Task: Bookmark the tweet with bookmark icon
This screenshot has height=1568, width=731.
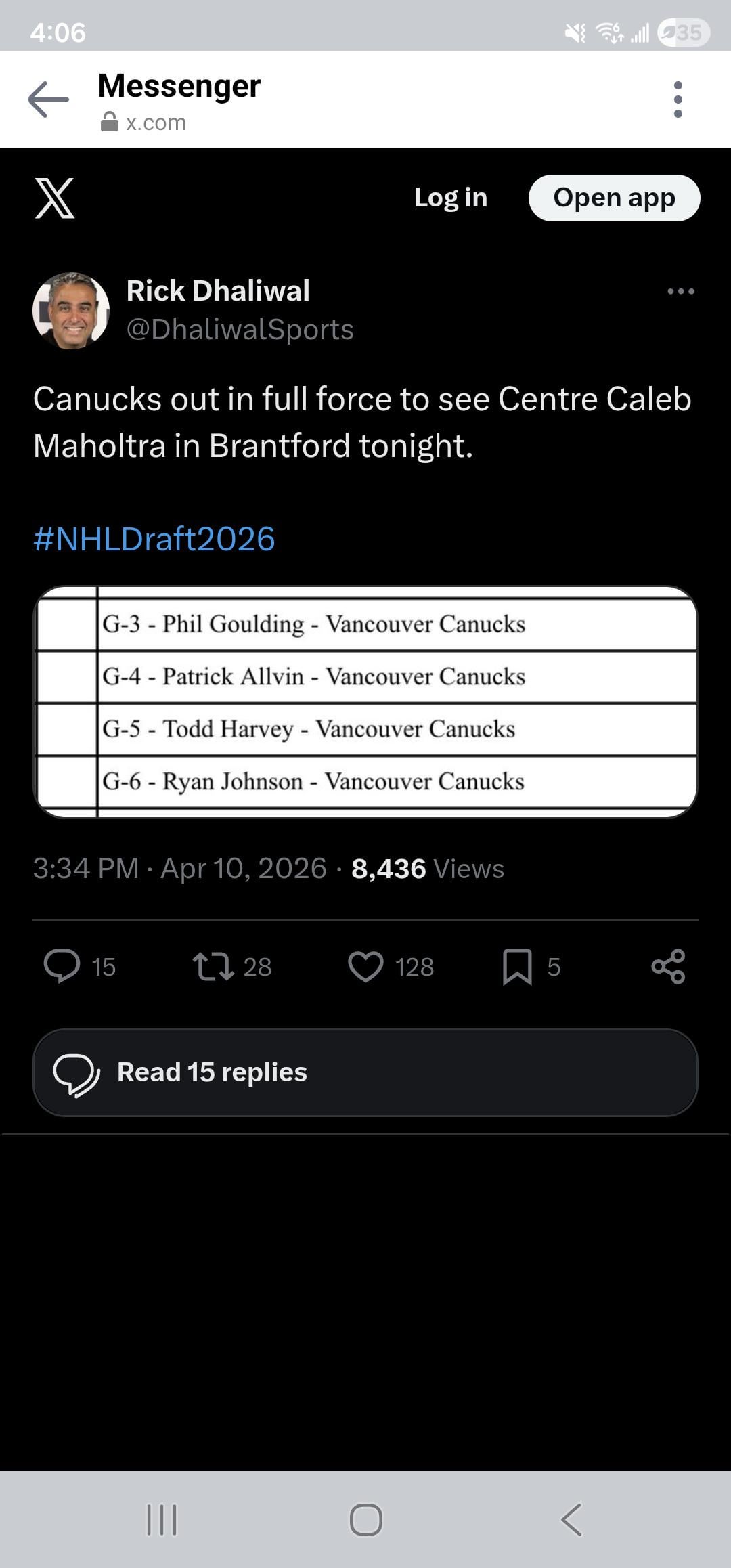Action: pyautogui.click(x=517, y=966)
